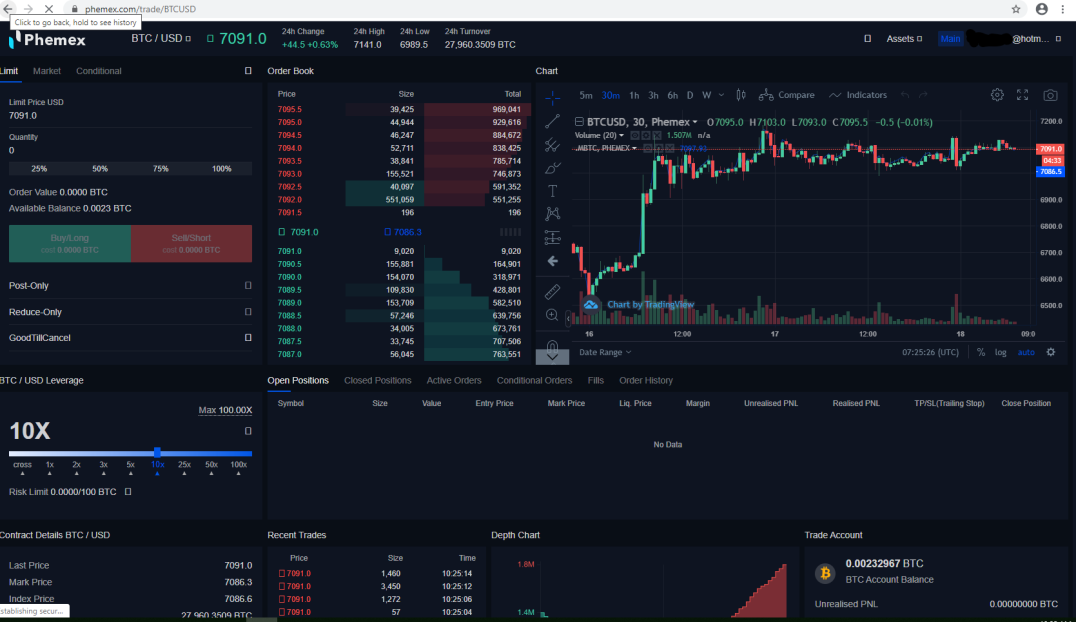Click the Limit Price USD input field
This screenshot has height=622, width=1076.
coord(130,115)
